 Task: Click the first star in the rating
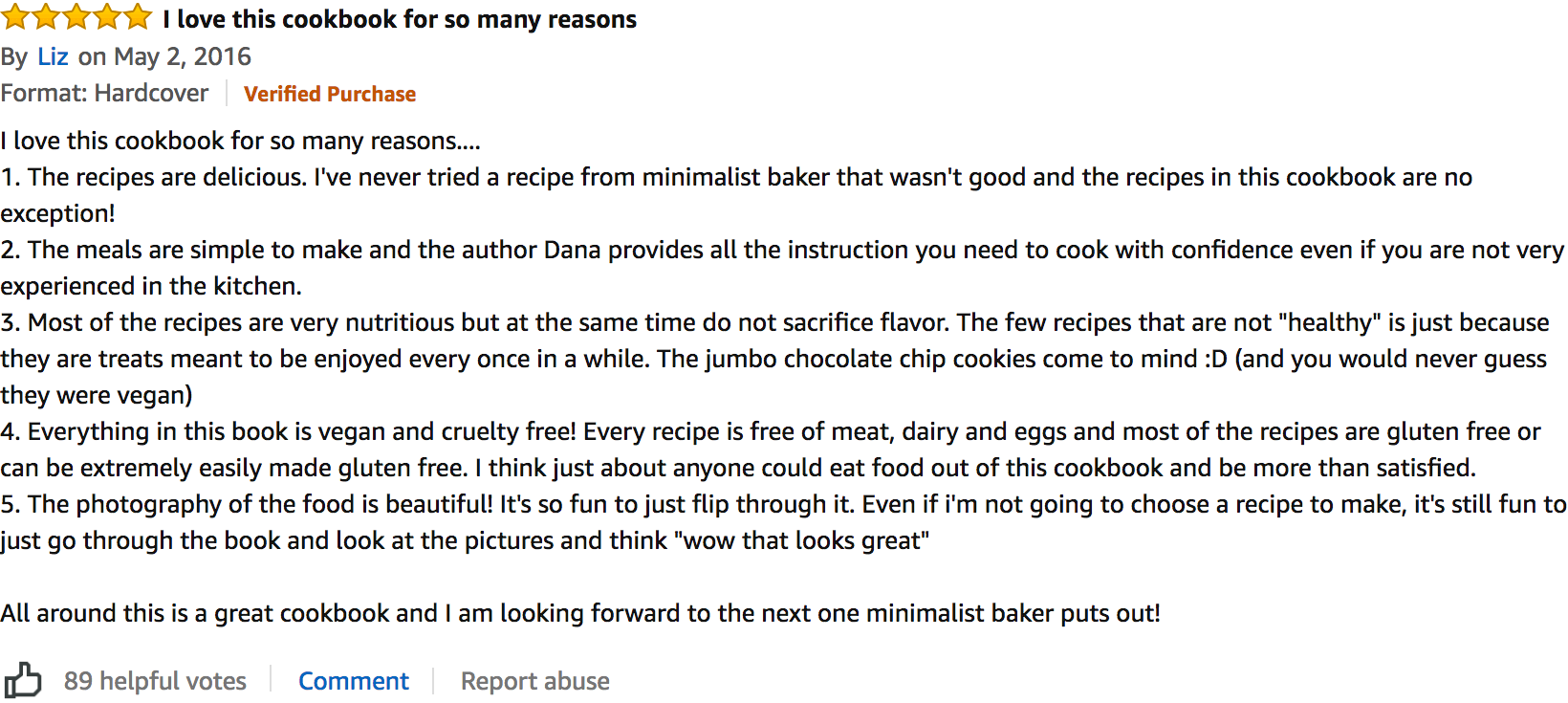click(15, 16)
